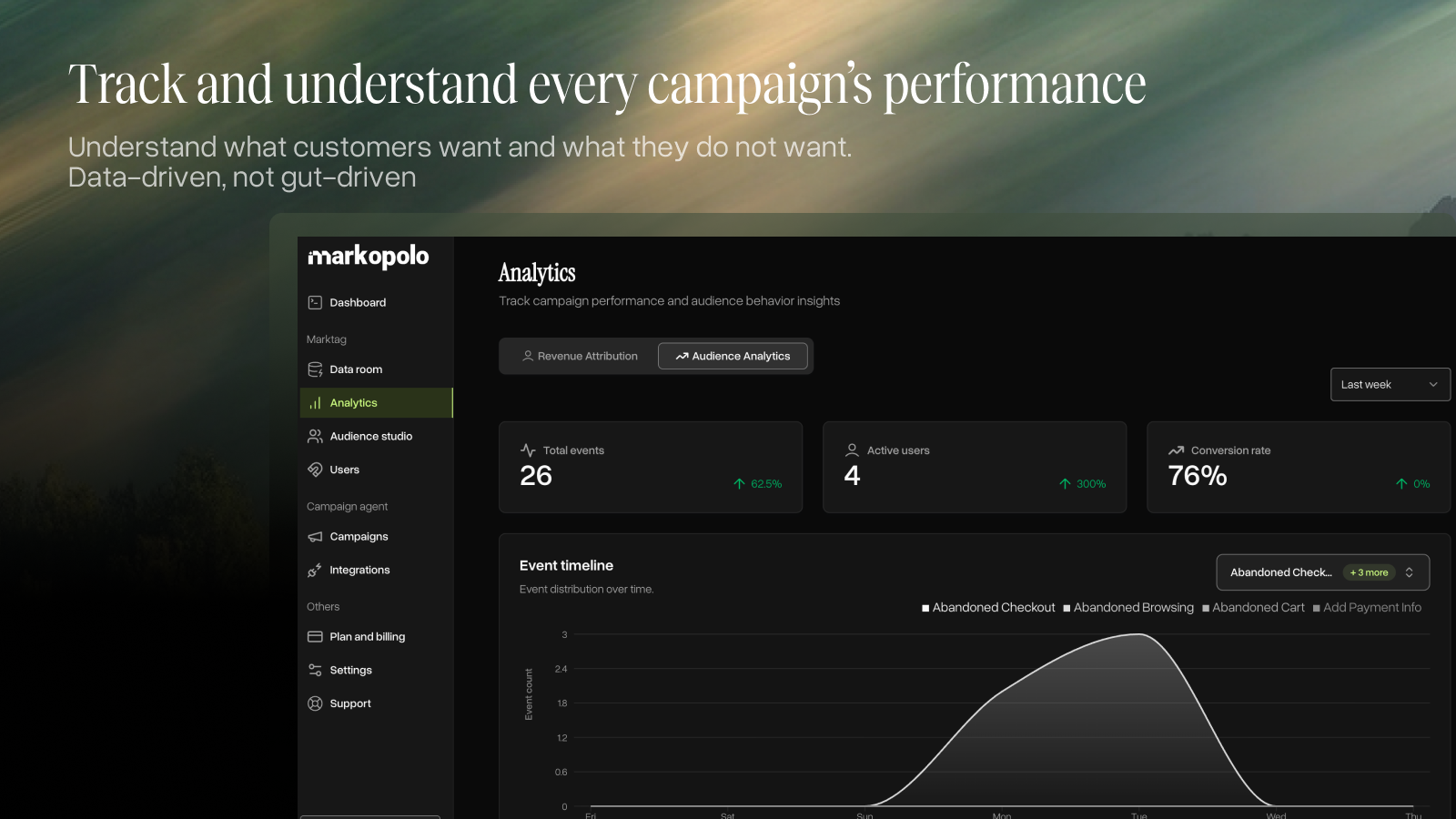Click the Last week dropdown chevron
Viewport: 1456px width, 819px height.
(1433, 385)
